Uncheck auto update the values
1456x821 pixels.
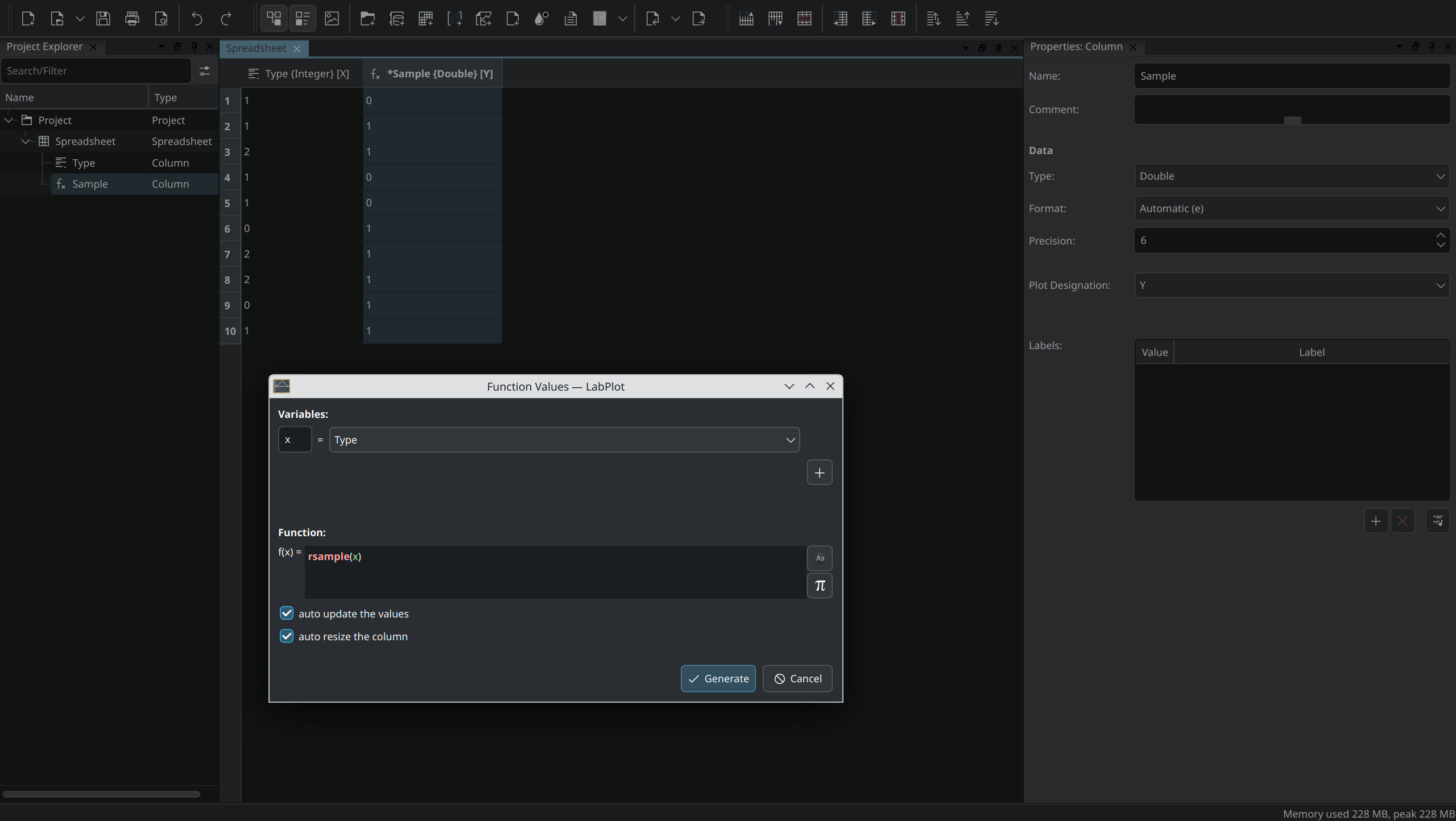[287, 613]
